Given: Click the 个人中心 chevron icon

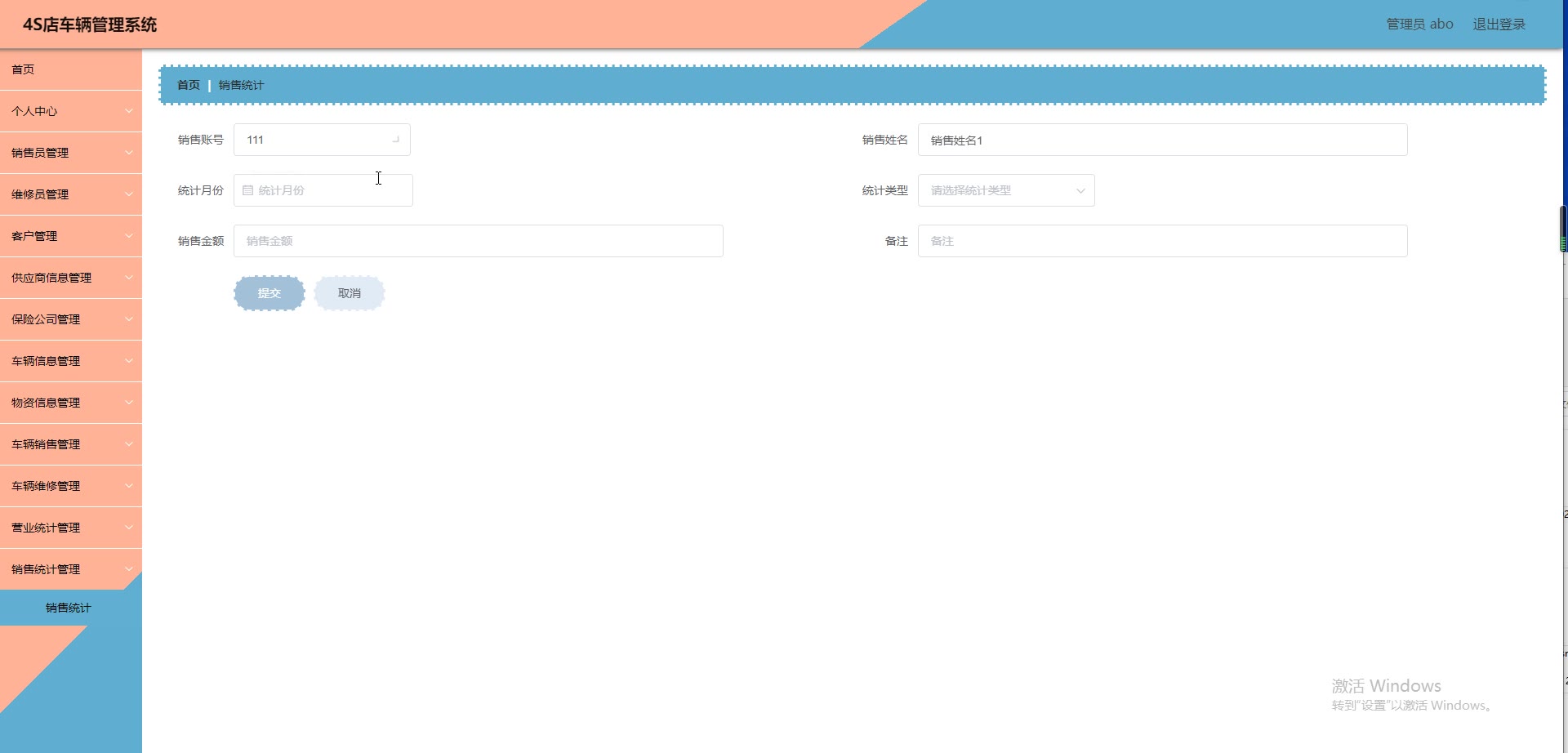Looking at the screenshot, I should point(129,111).
